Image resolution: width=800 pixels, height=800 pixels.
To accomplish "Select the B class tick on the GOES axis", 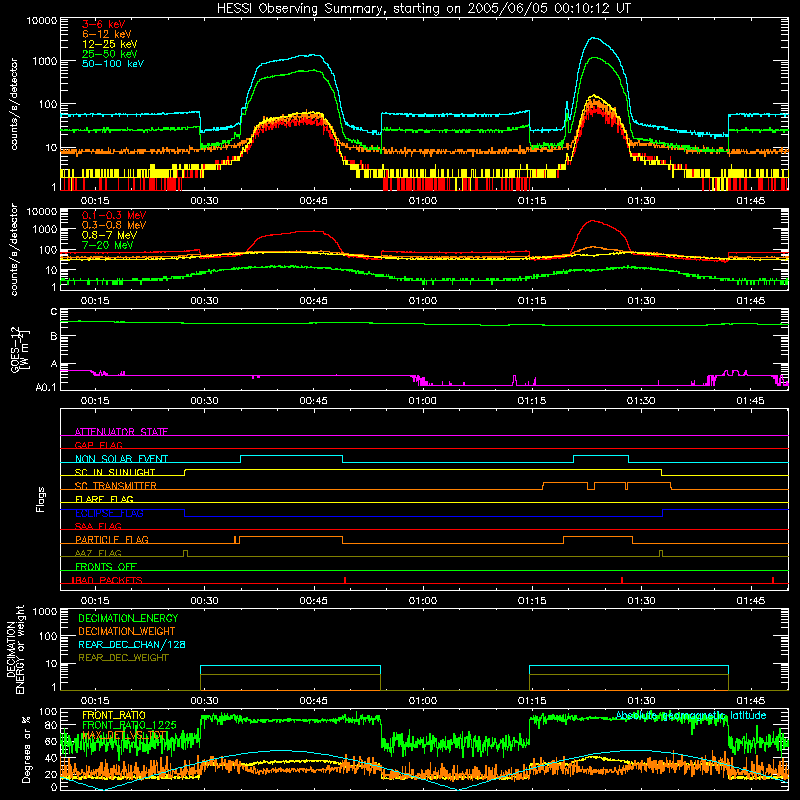I will click(54, 336).
